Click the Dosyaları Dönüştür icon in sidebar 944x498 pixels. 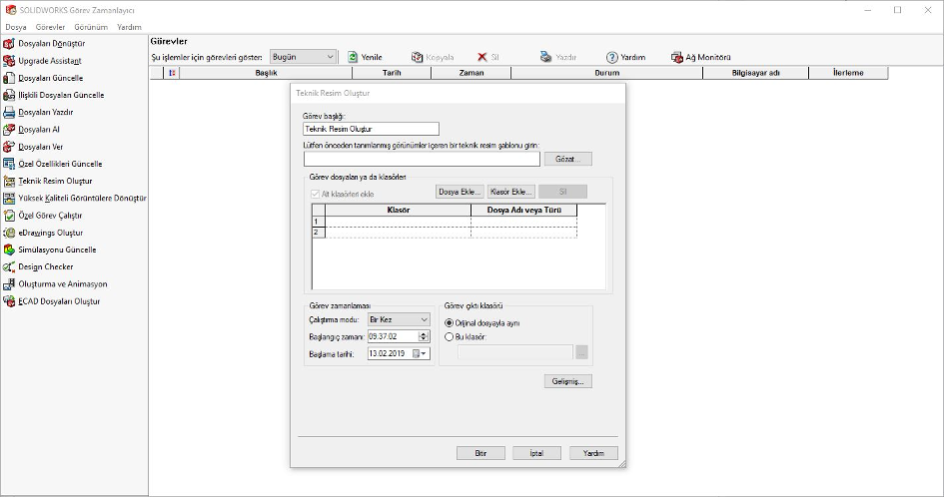point(9,44)
